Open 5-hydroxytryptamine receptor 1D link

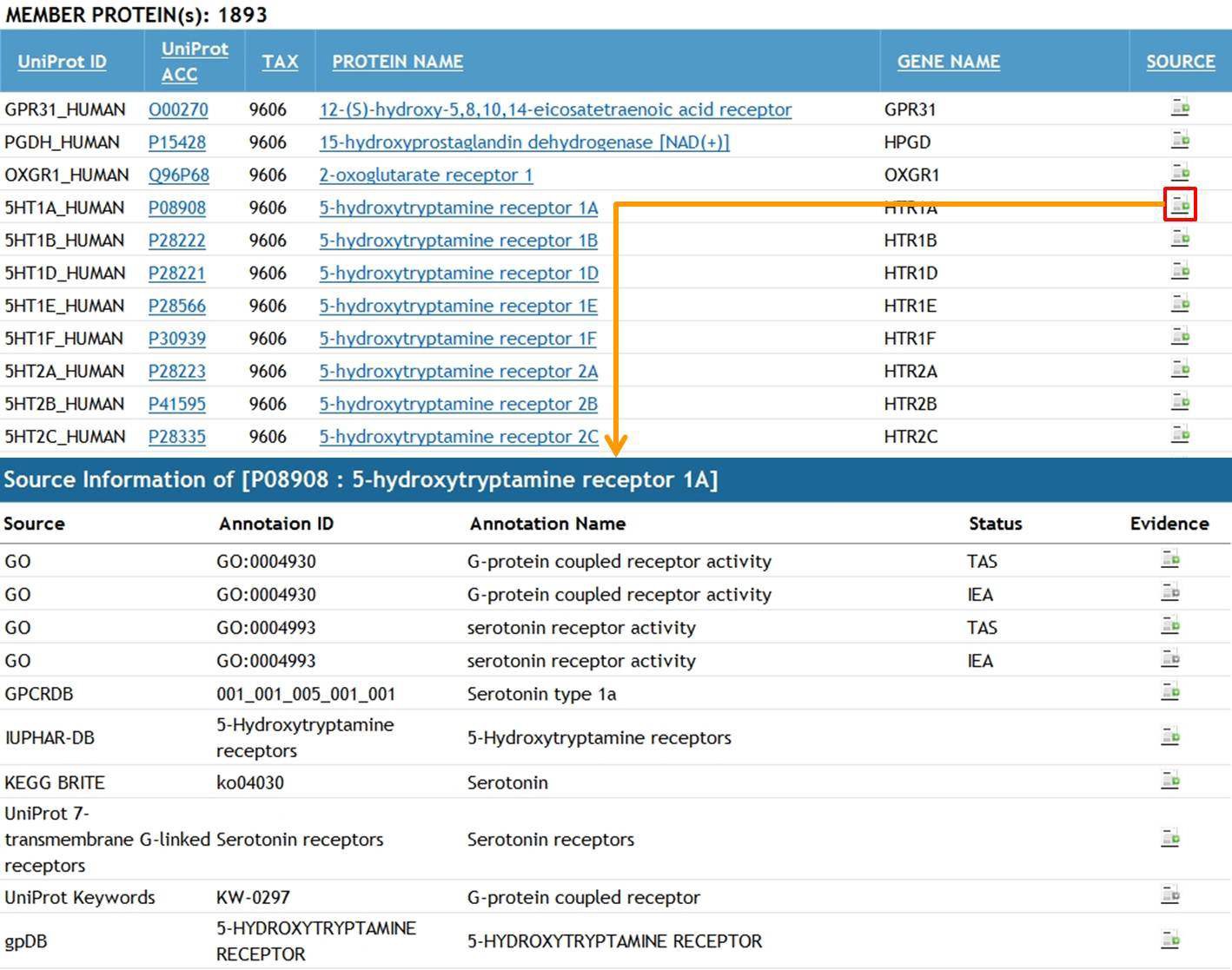click(x=459, y=274)
